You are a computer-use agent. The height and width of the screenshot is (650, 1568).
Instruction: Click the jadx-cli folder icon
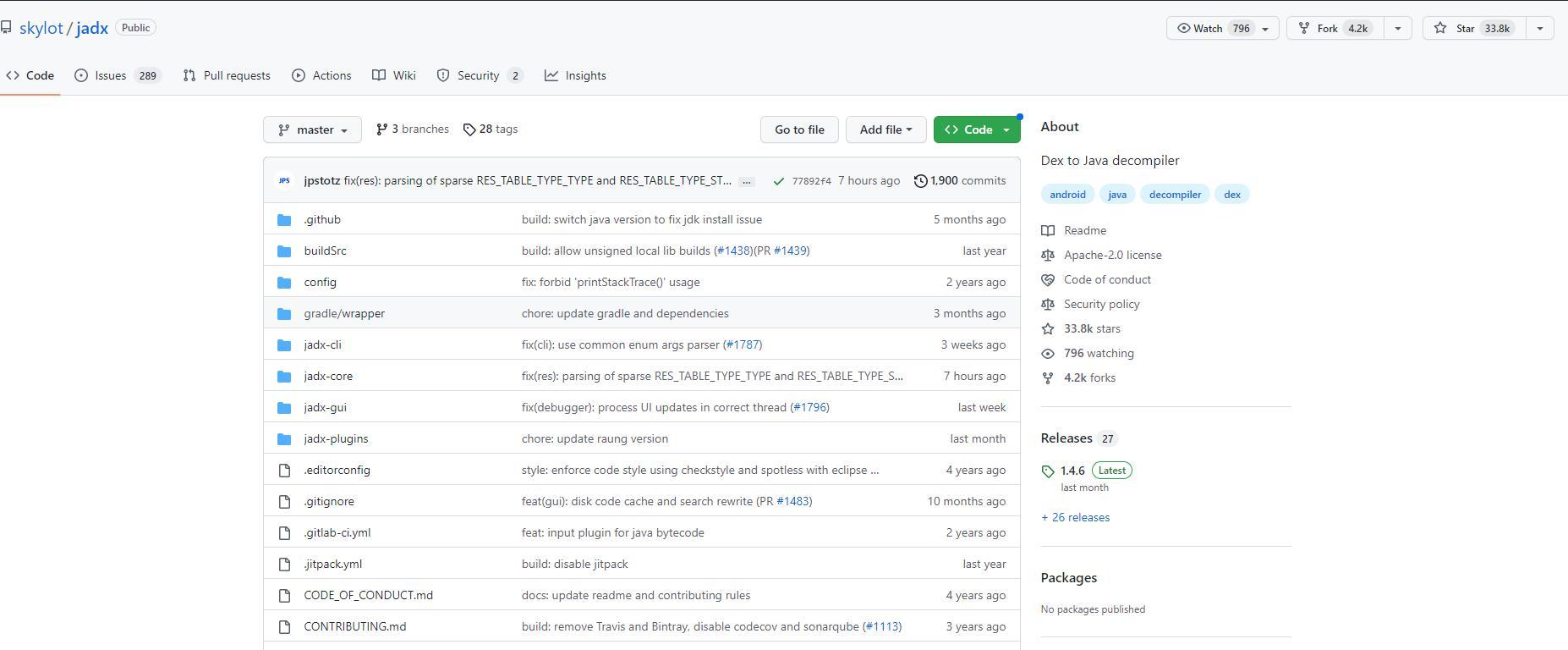[284, 344]
